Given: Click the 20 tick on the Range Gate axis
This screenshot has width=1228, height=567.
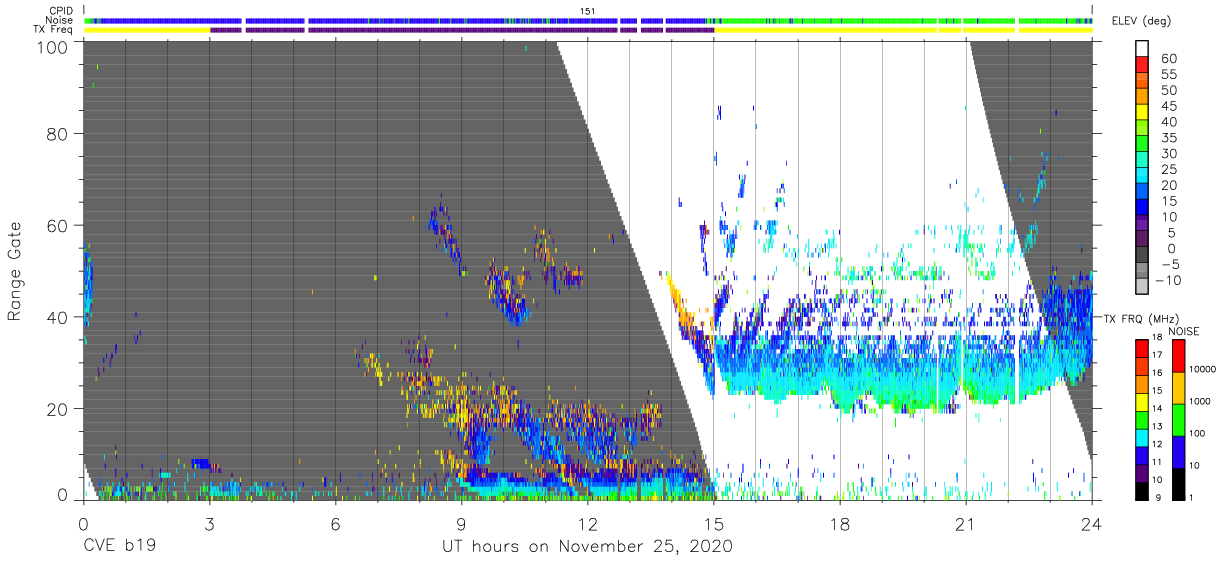Looking at the screenshot, I should [x=57, y=409].
